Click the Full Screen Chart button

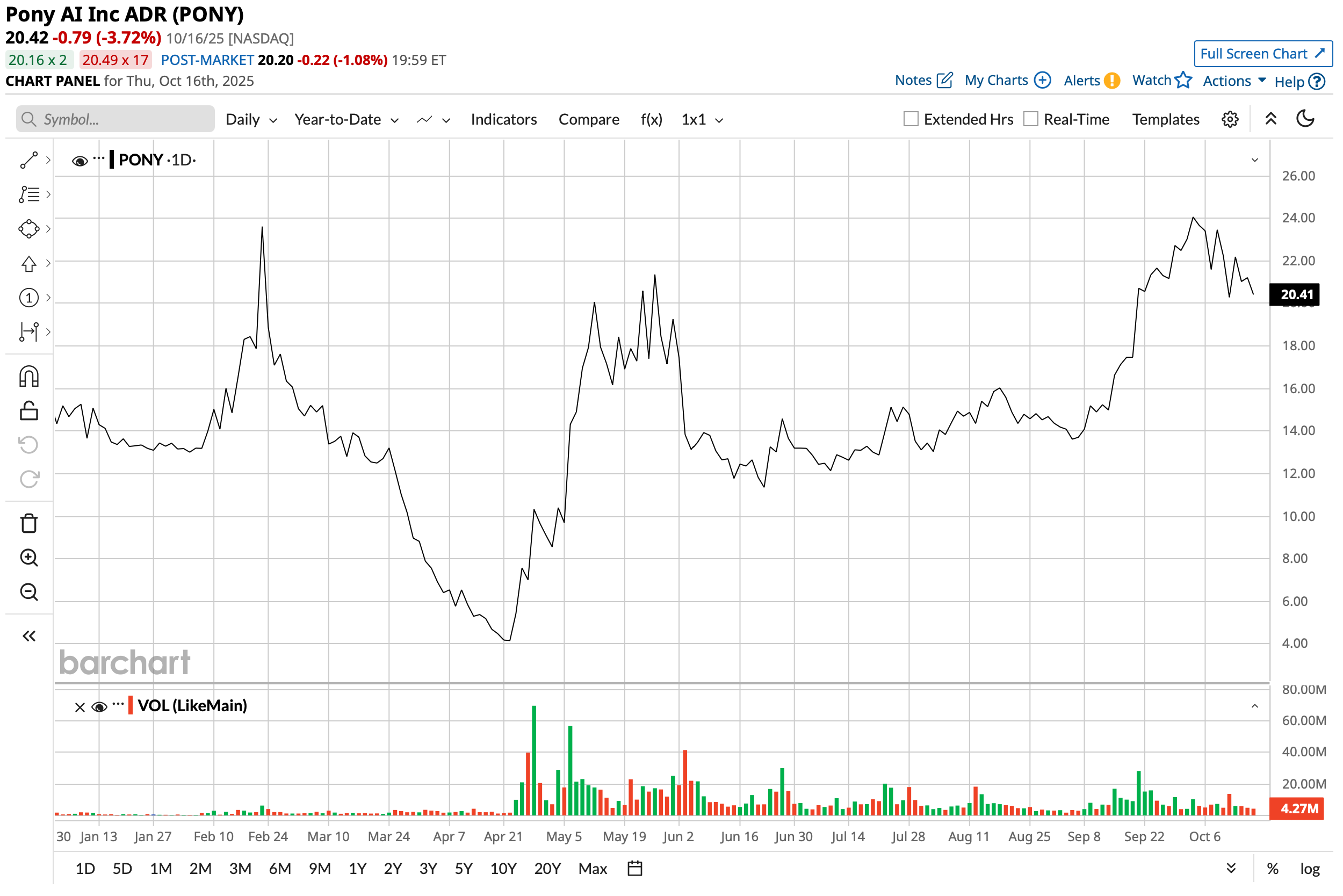(x=1264, y=54)
